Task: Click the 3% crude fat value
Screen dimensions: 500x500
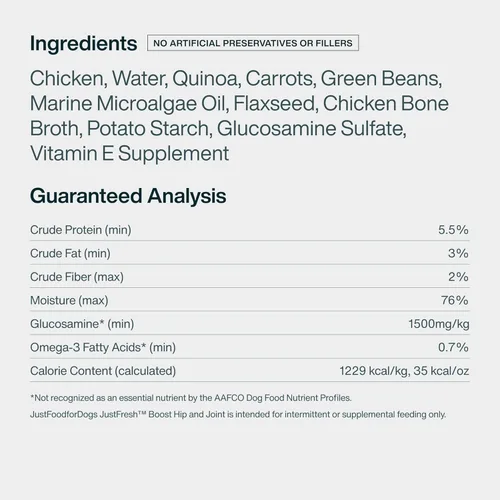Action: click(x=458, y=254)
